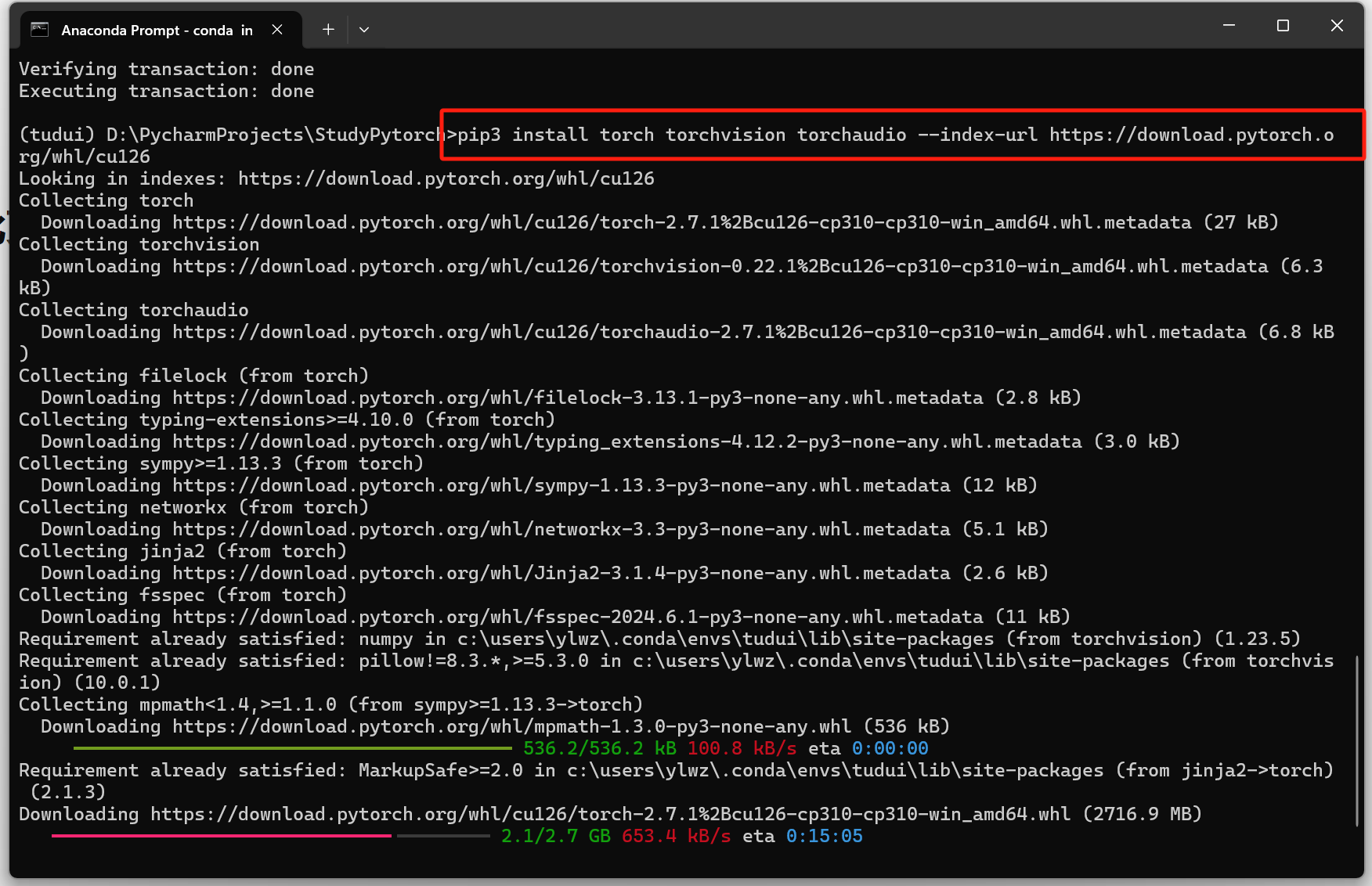1372x886 pixels.
Task: Click the 'eta 0:15:05' value
Action: click(803, 836)
